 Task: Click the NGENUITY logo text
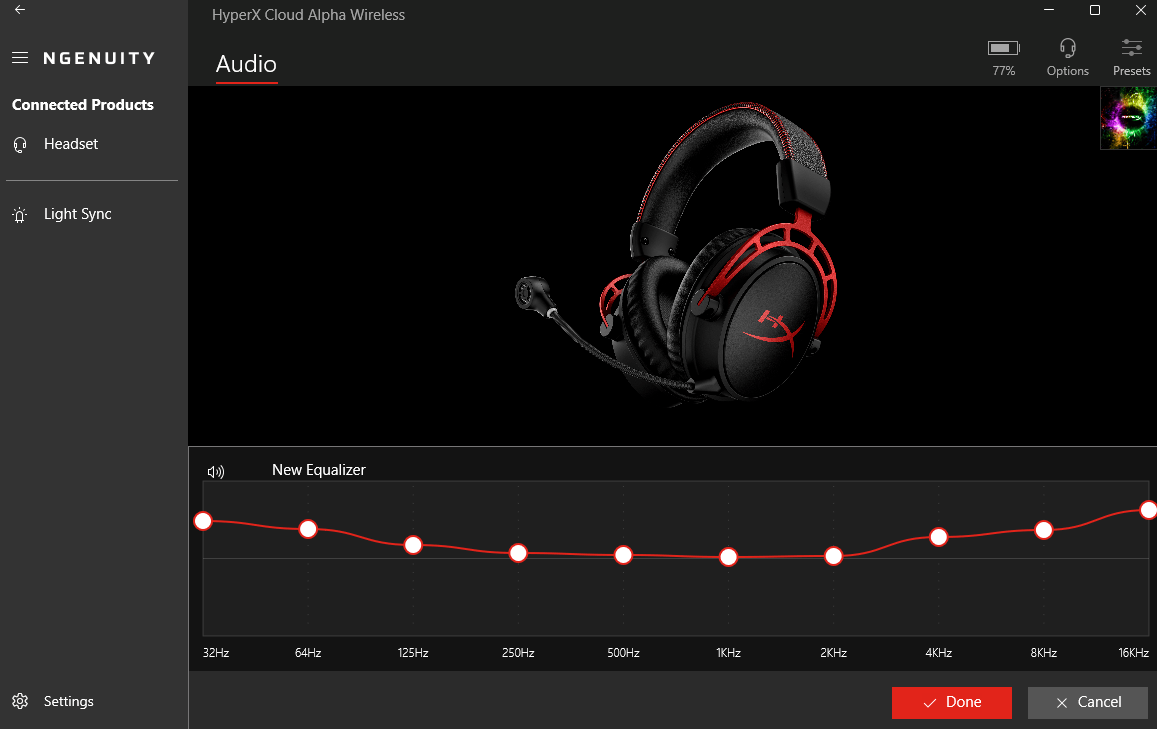100,58
